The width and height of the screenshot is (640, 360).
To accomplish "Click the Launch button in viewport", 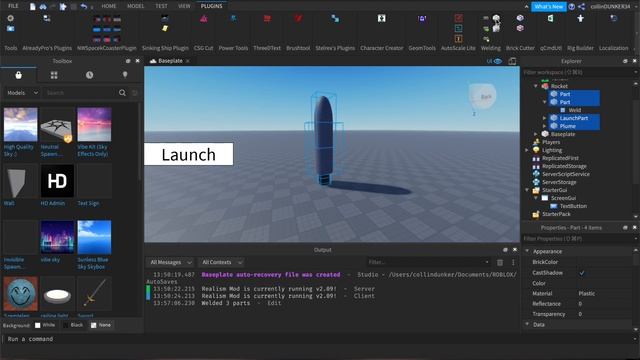I will tap(189, 154).
